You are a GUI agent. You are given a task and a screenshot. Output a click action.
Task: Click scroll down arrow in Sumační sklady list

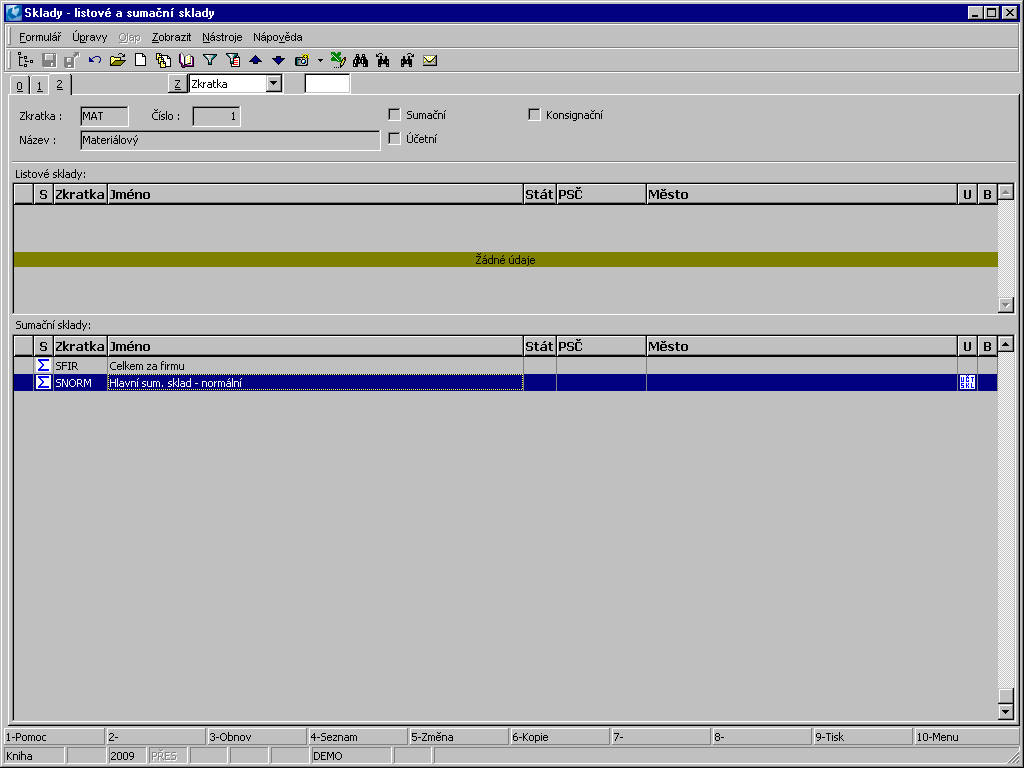1006,711
